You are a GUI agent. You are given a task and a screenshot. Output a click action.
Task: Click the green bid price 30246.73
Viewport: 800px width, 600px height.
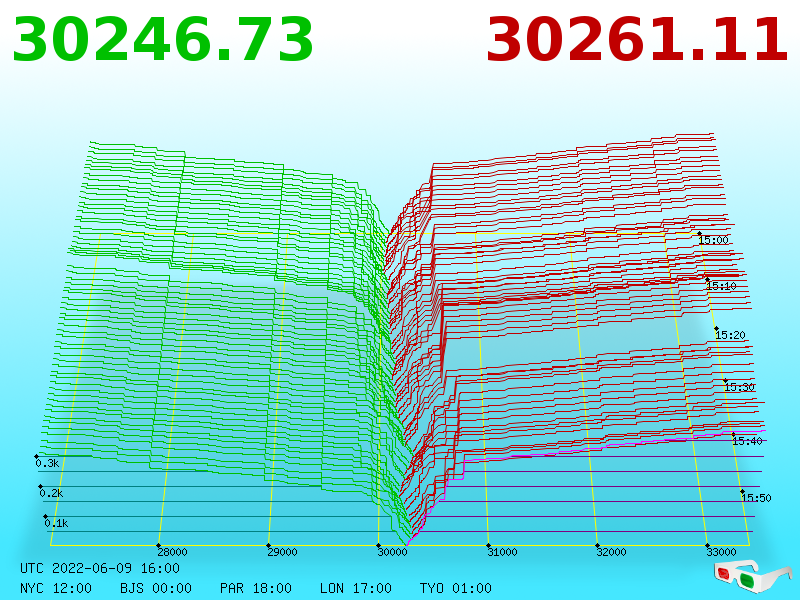click(x=163, y=40)
